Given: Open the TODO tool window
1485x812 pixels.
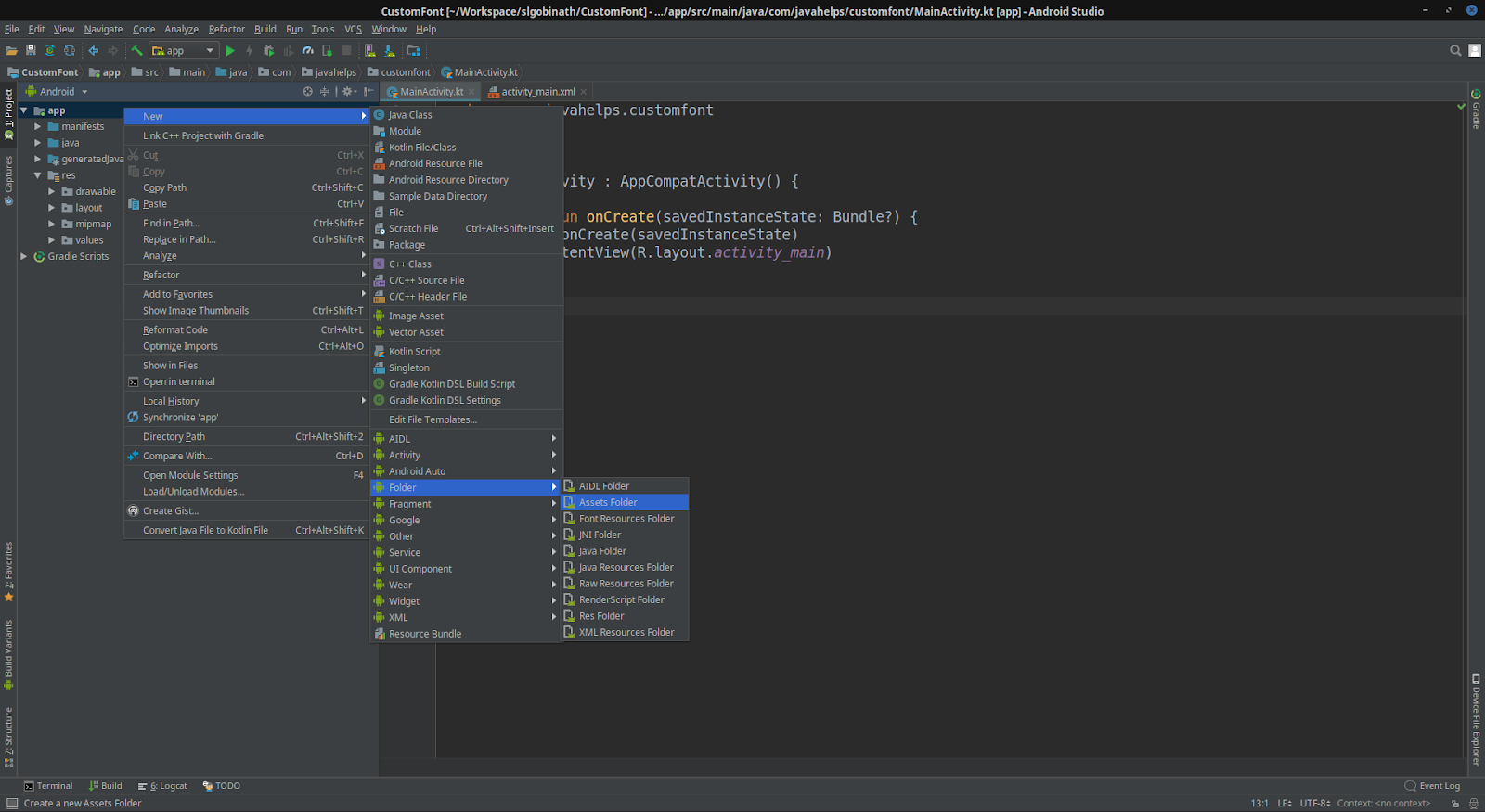Looking at the screenshot, I should point(222,786).
